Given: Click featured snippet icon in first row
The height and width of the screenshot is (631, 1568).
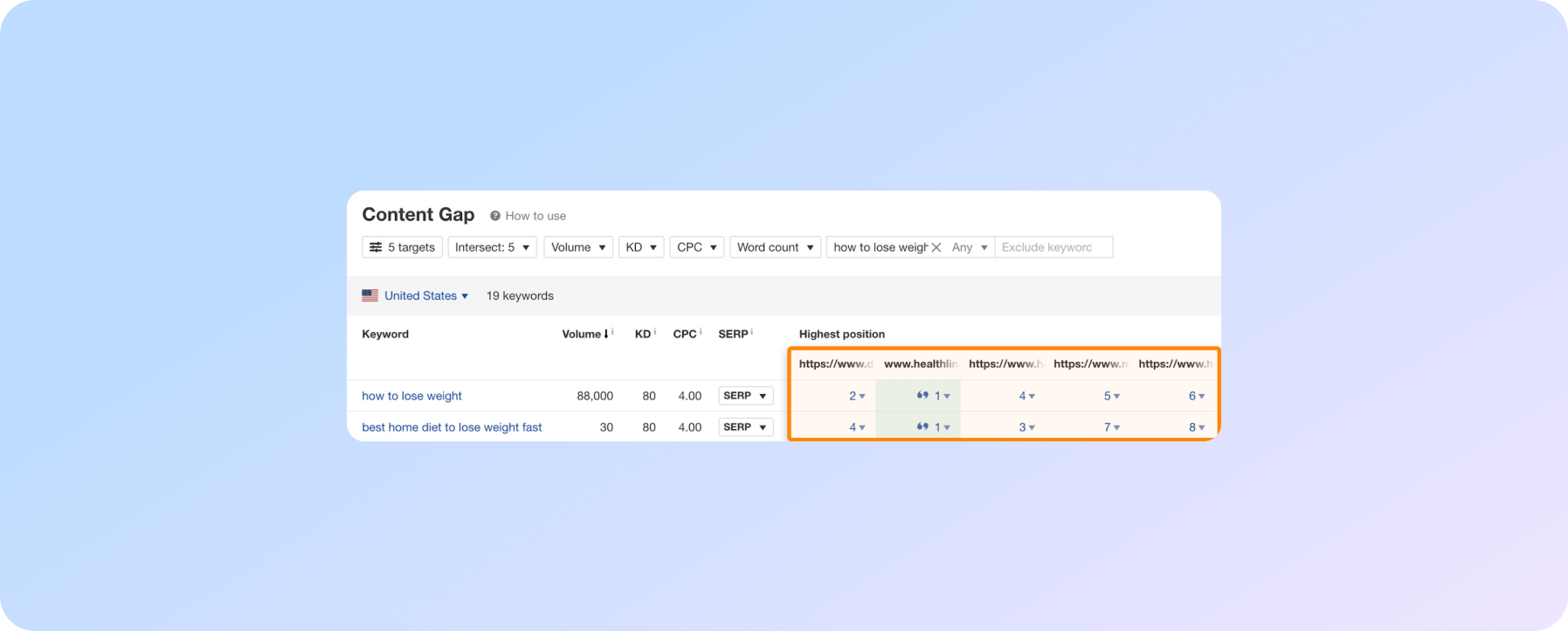Looking at the screenshot, I should click(922, 396).
